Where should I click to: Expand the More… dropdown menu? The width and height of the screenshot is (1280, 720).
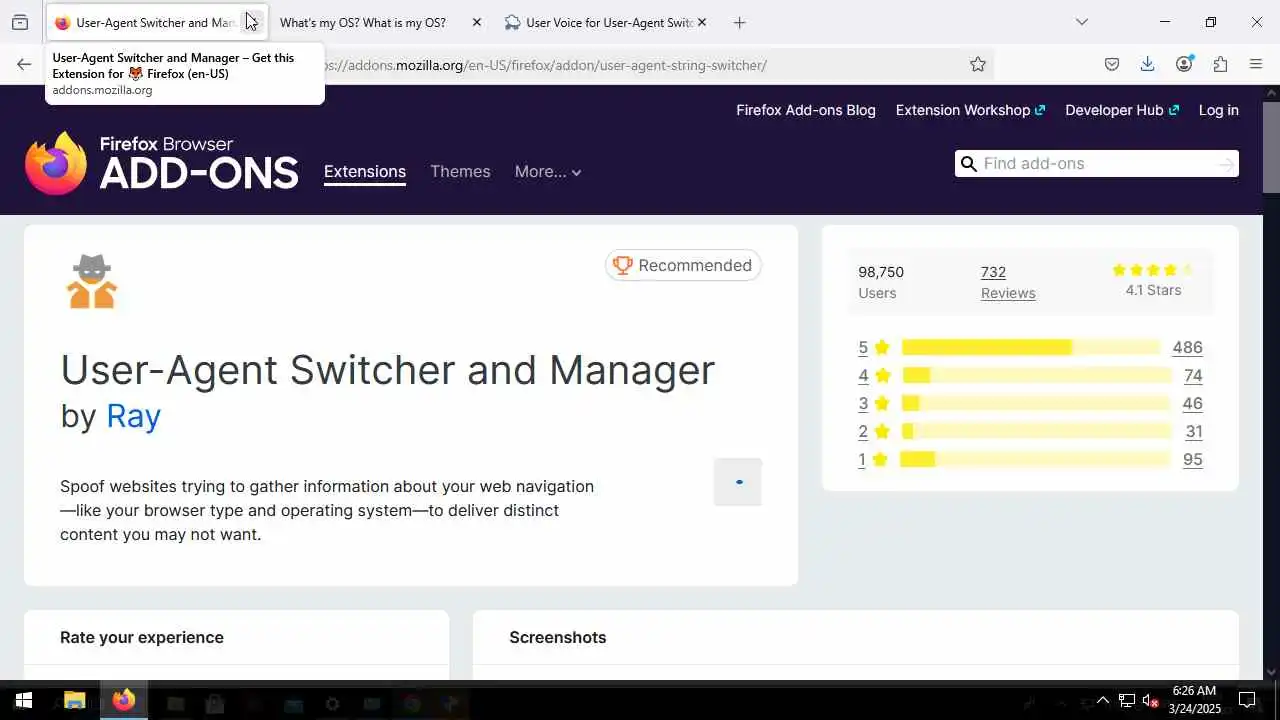(548, 172)
